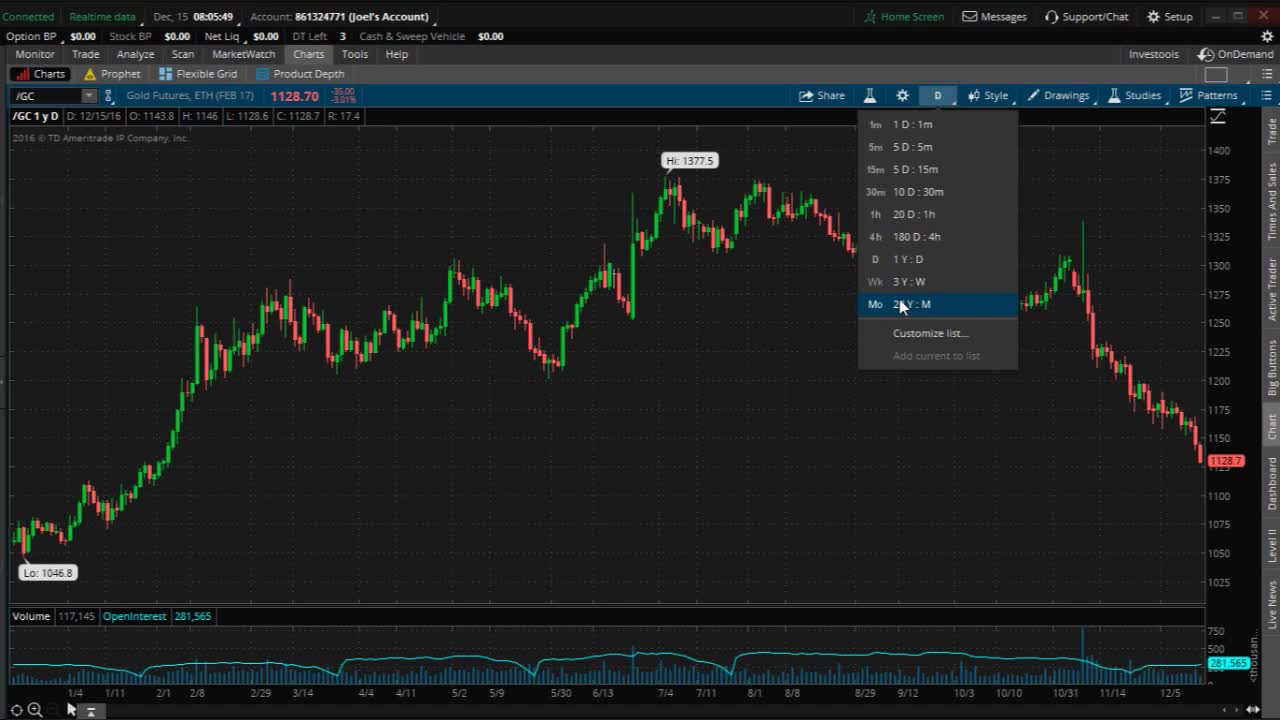Open the Share chart option
Screen dimensions: 1280x720
tap(821, 96)
